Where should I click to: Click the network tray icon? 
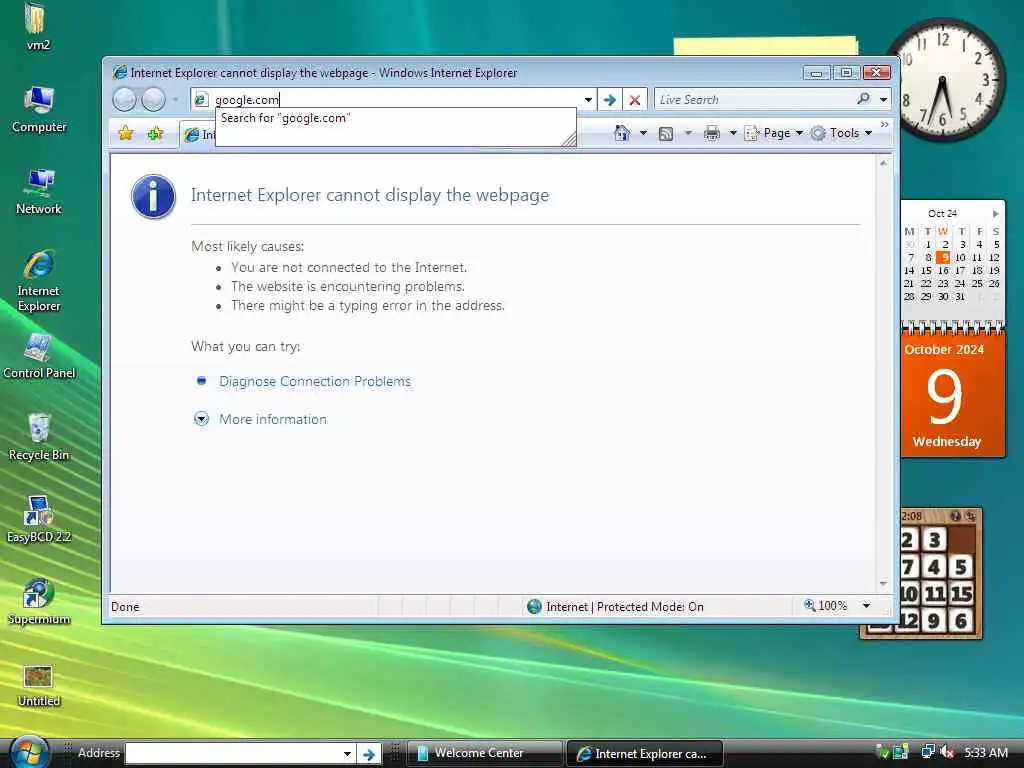(x=928, y=752)
